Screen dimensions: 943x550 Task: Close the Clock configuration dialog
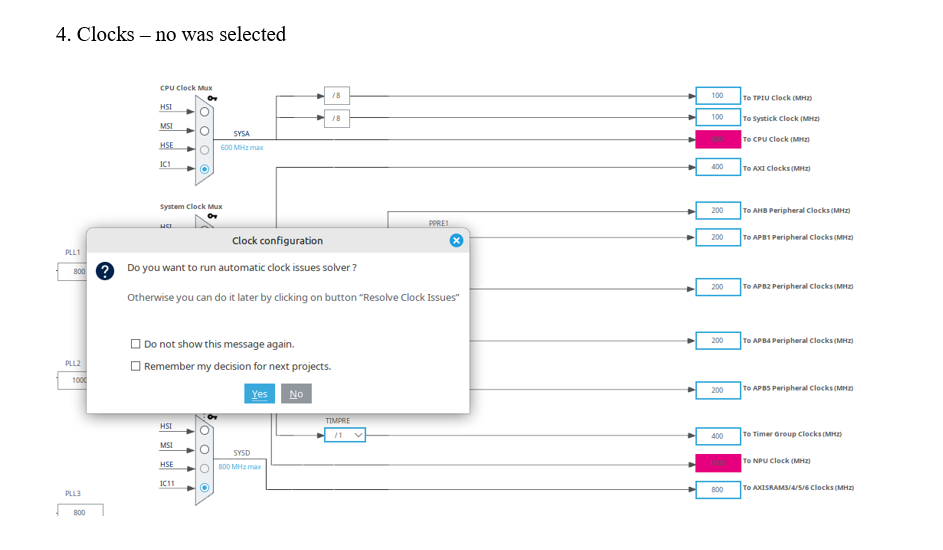pos(456,240)
